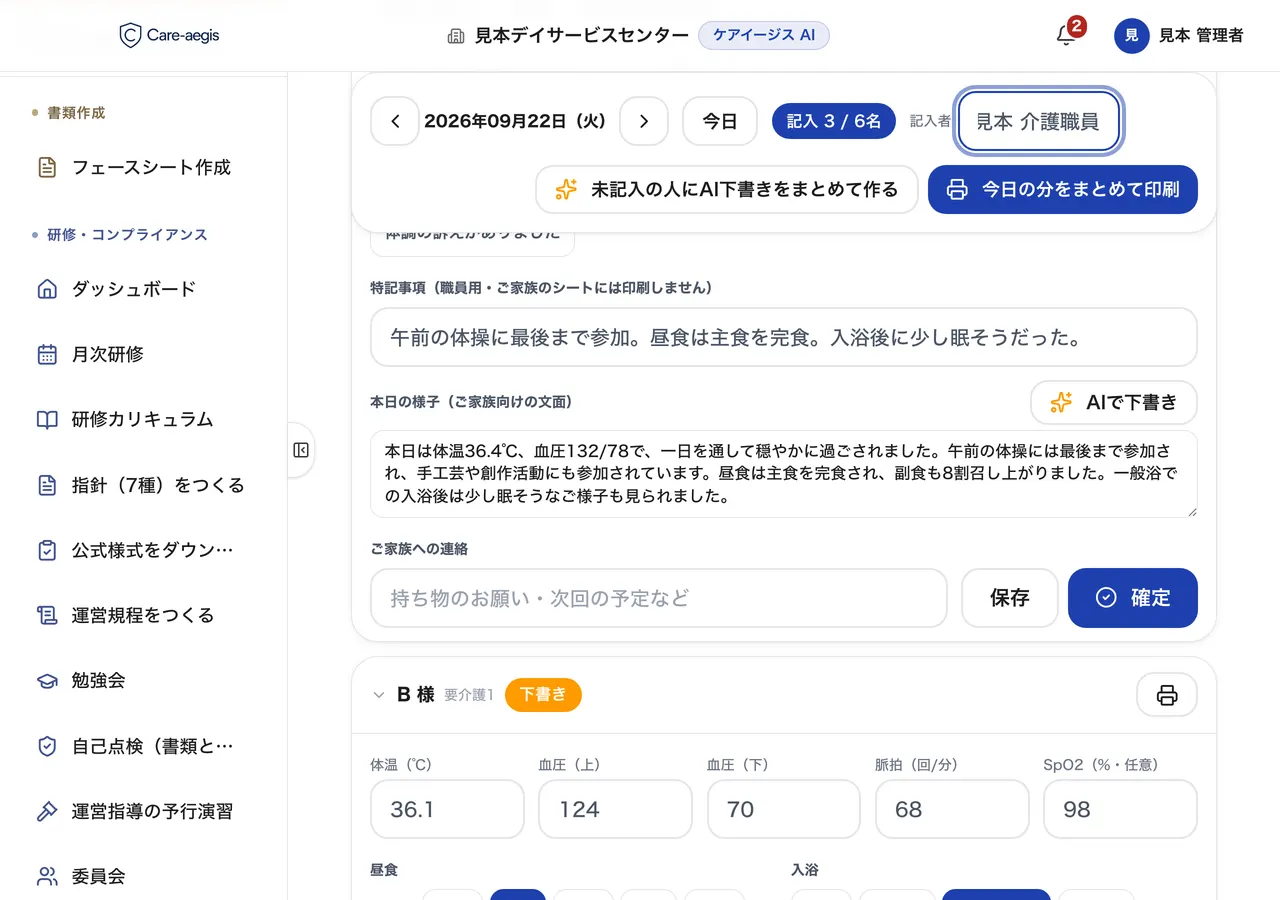1280x900 pixels.
Task: Click the 特記事項 text field
Action: coord(784,337)
